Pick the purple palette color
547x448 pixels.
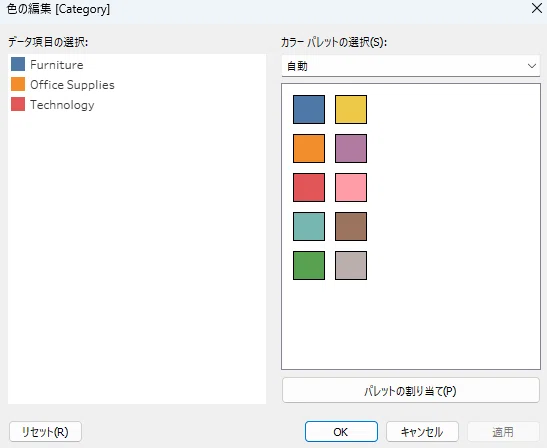(x=351, y=148)
